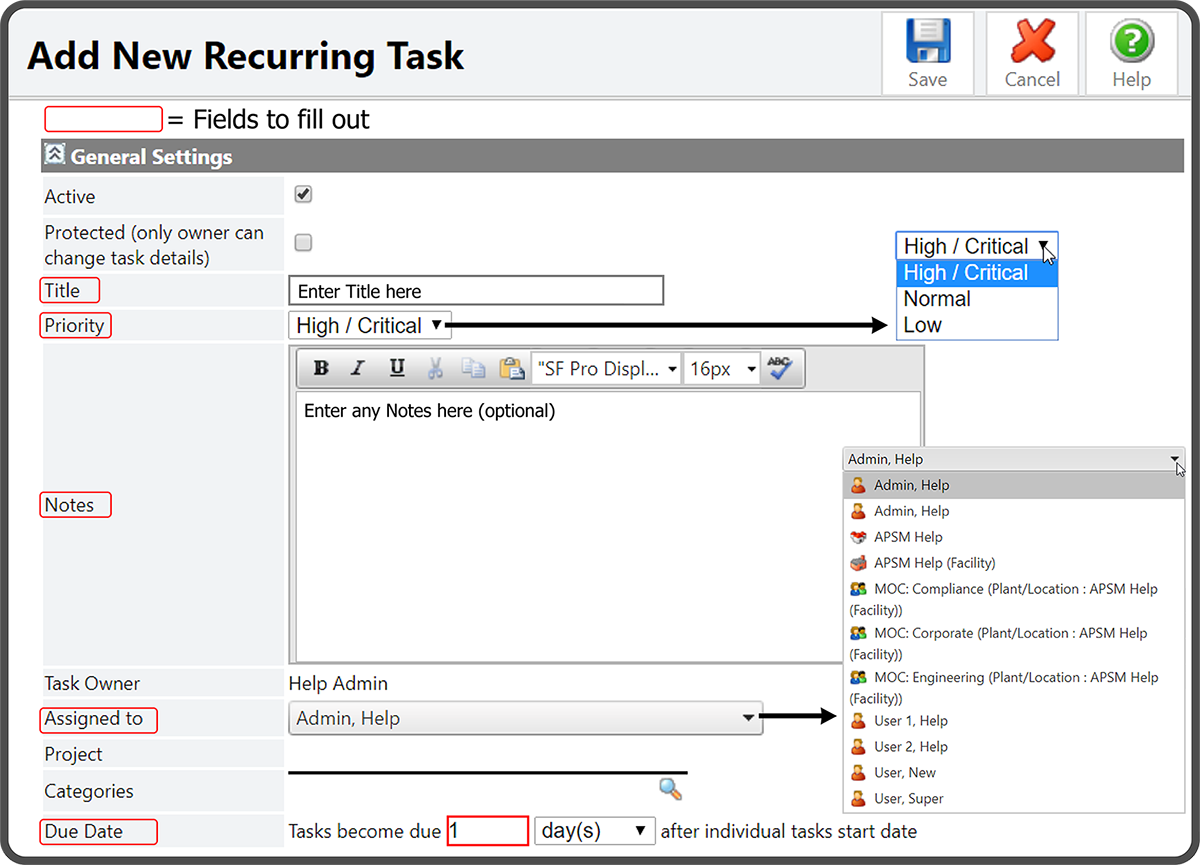This screenshot has width=1200, height=865.
Task: Open the day(s) unit dropdown
Action: click(x=595, y=831)
